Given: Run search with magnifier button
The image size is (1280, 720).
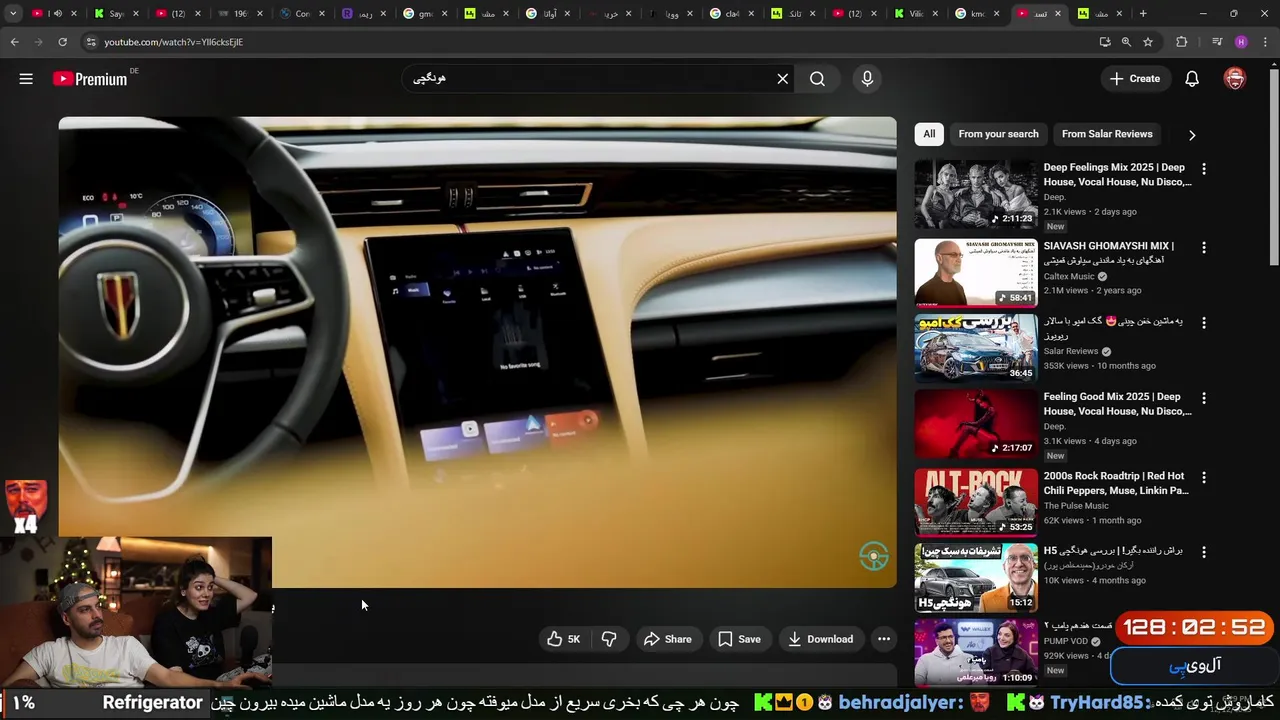Looking at the screenshot, I should tap(817, 79).
